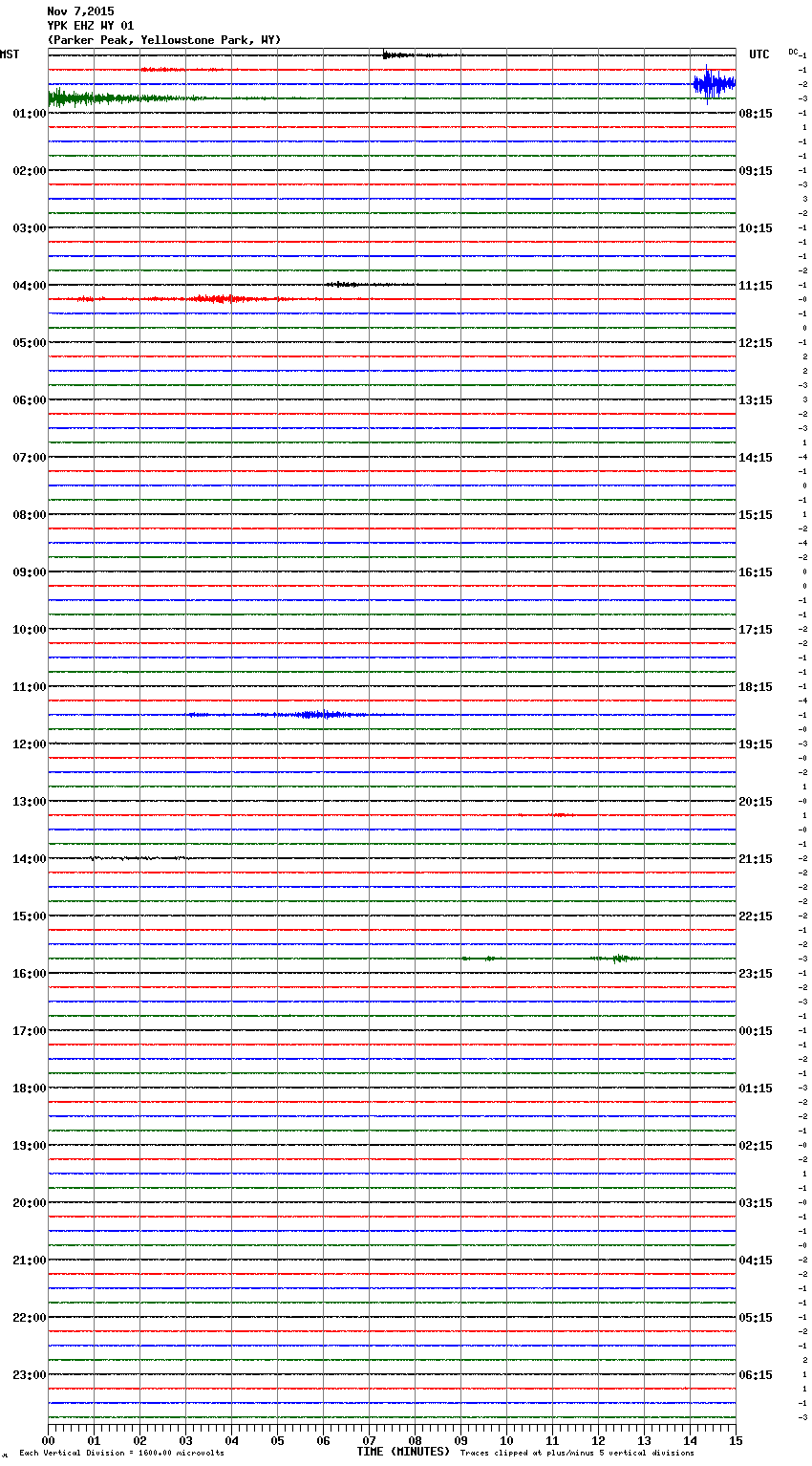The height and width of the screenshot is (1466, 812).
Task: Click the small red event on the 13:15 trace
Action: click(x=560, y=815)
